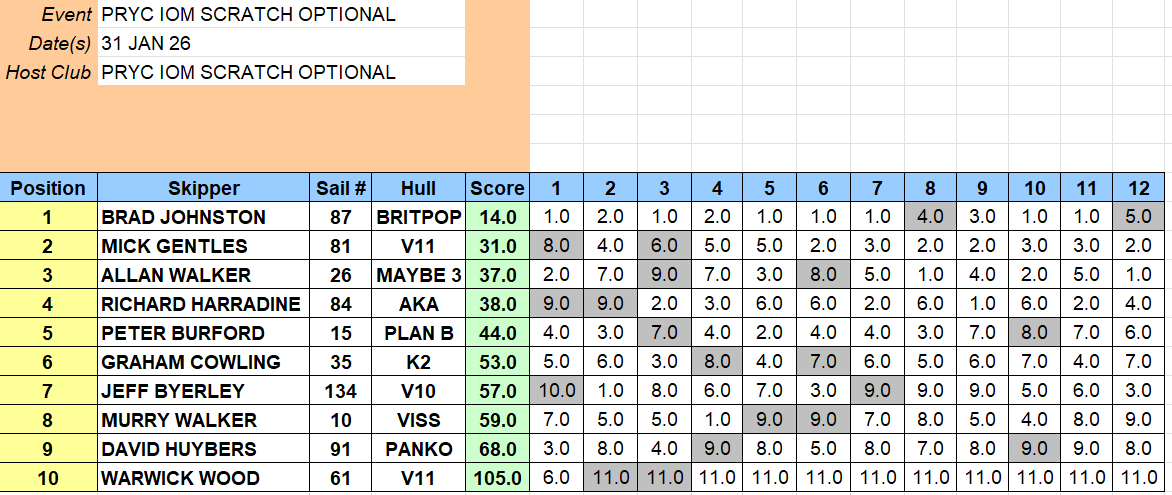This screenshot has width=1172, height=495.
Task: Select the Score column header
Action: point(497,188)
